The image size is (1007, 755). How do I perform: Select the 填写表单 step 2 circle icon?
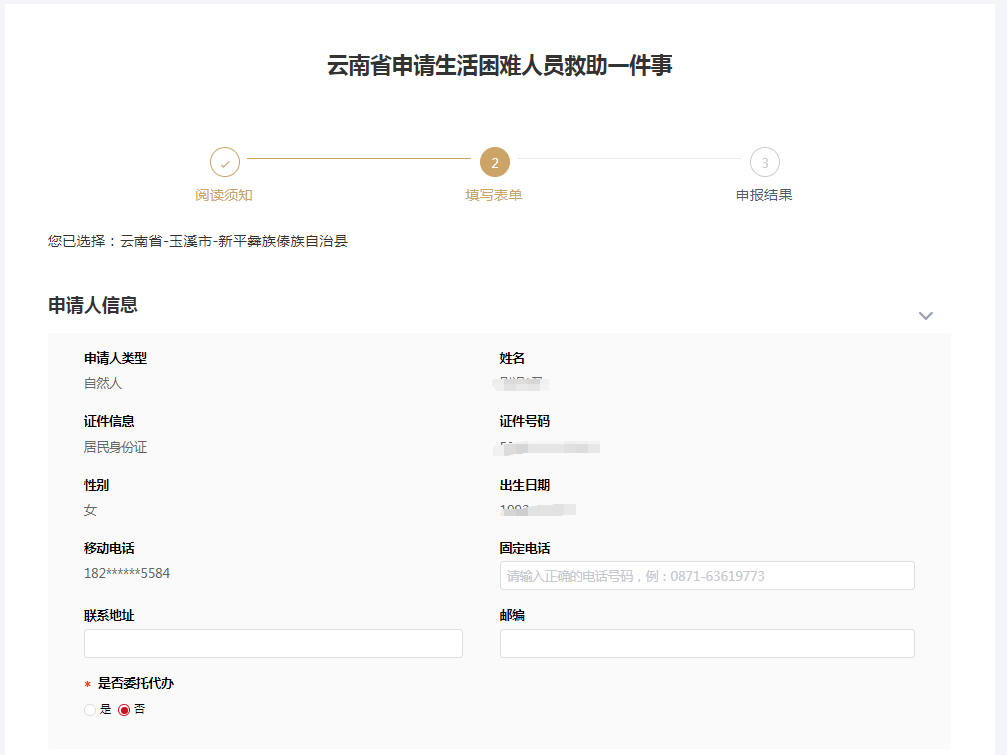point(493,162)
